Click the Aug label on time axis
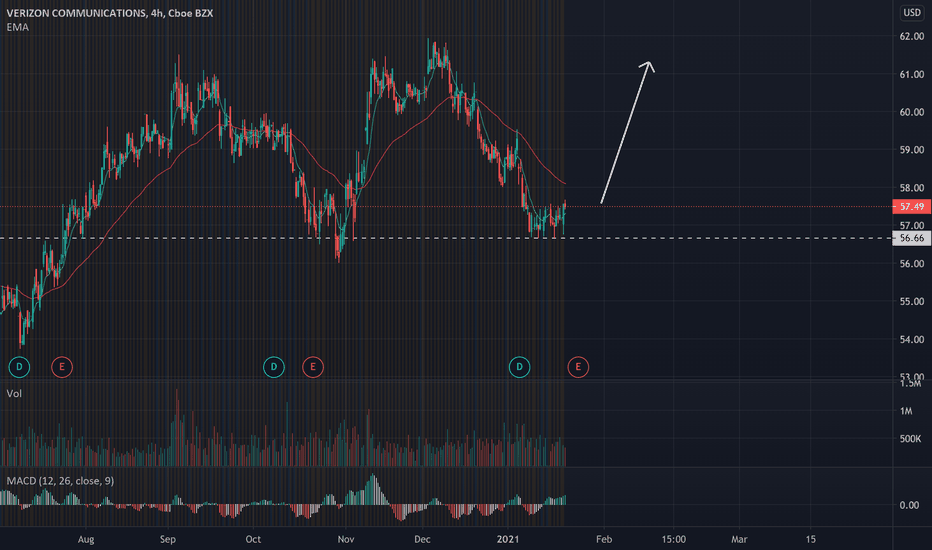Viewport: 932px width, 550px height. coord(86,539)
